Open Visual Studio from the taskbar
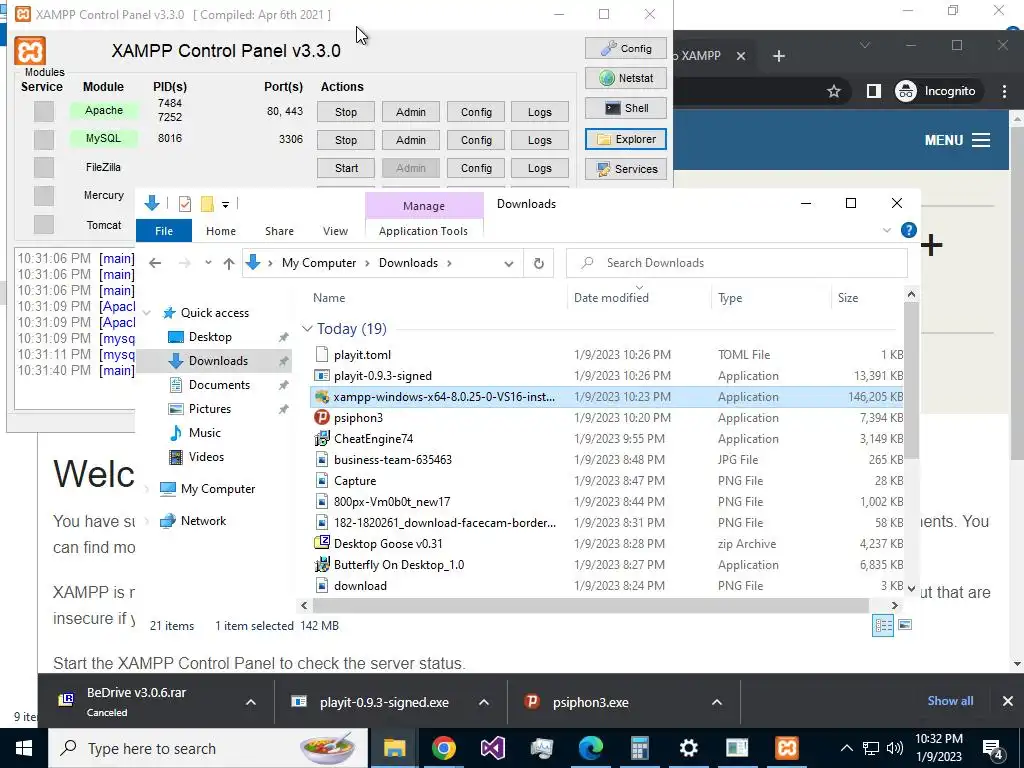Image resolution: width=1024 pixels, height=768 pixels. click(492, 748)
